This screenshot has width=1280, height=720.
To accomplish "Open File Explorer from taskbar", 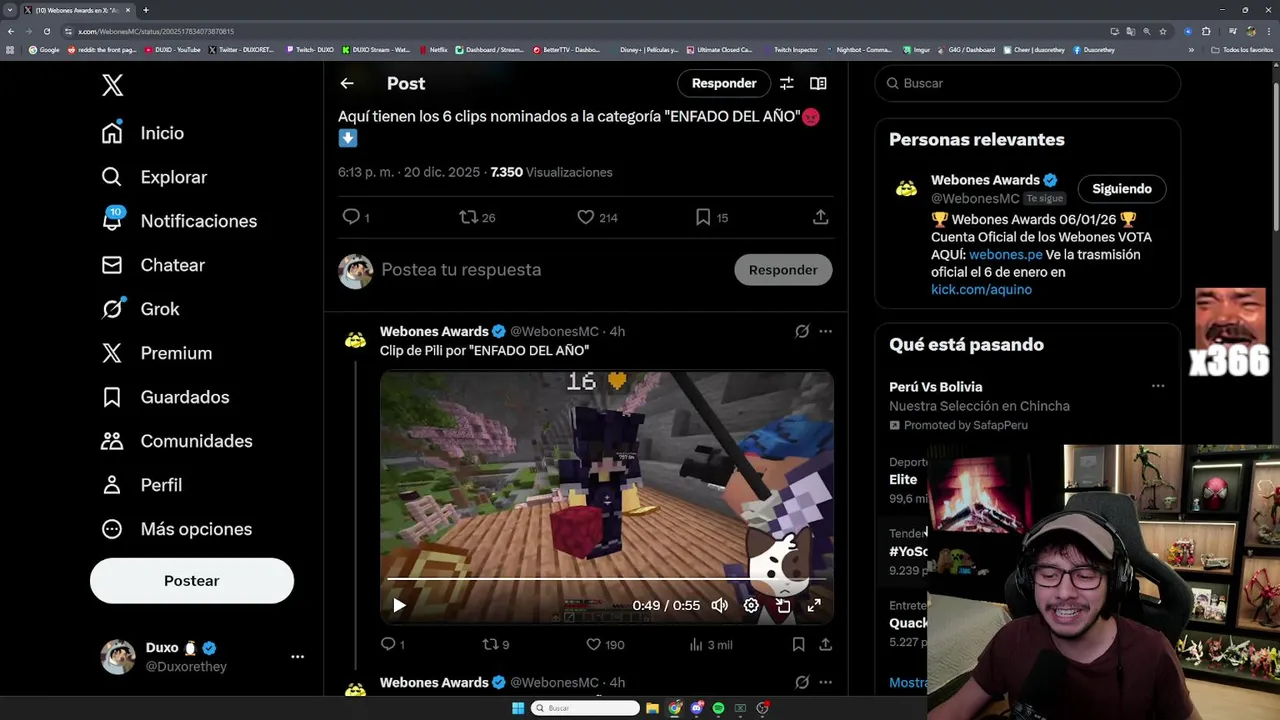I will tap(652, 708).
